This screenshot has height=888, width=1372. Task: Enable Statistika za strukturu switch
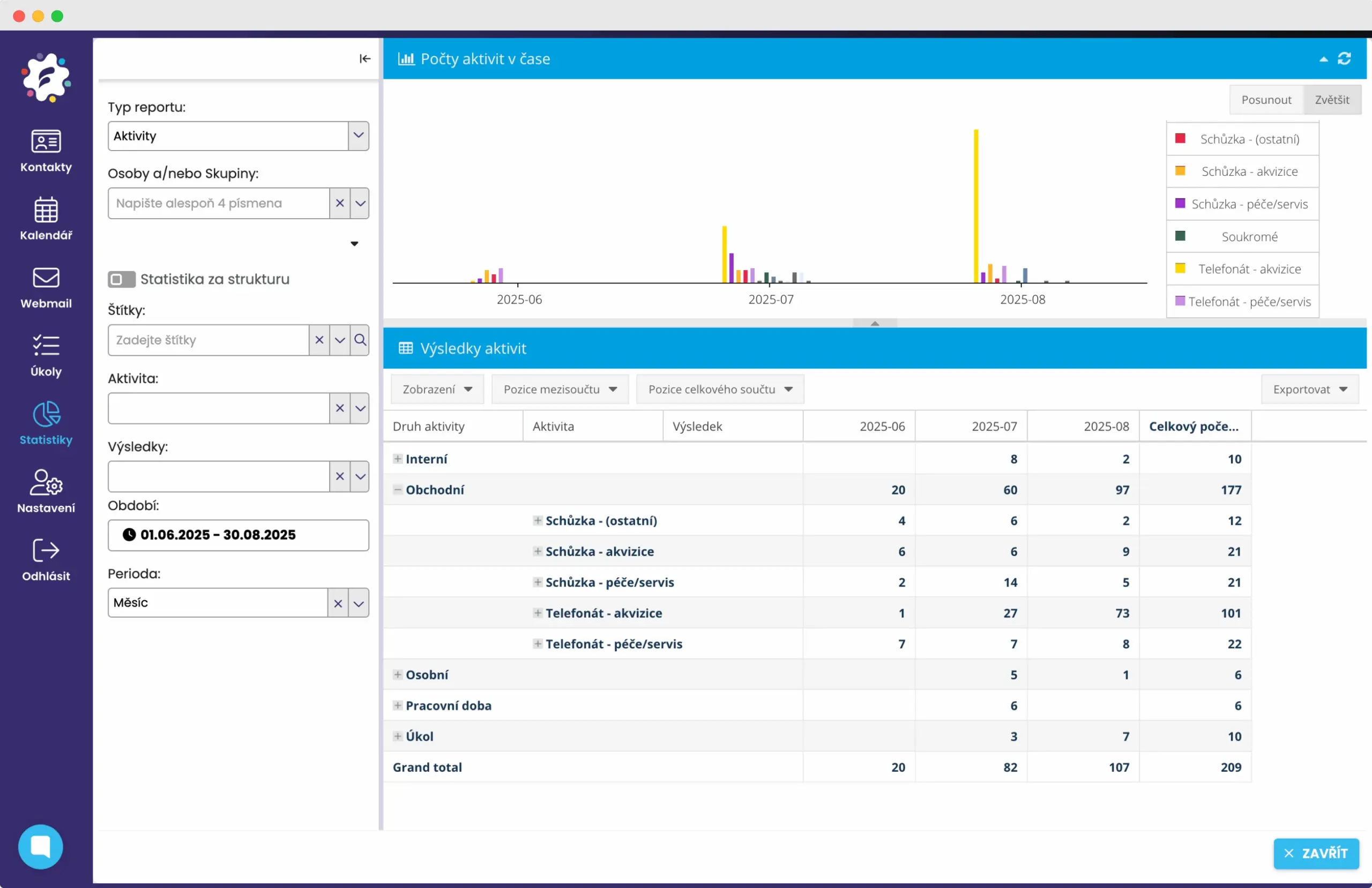point(121,279)
